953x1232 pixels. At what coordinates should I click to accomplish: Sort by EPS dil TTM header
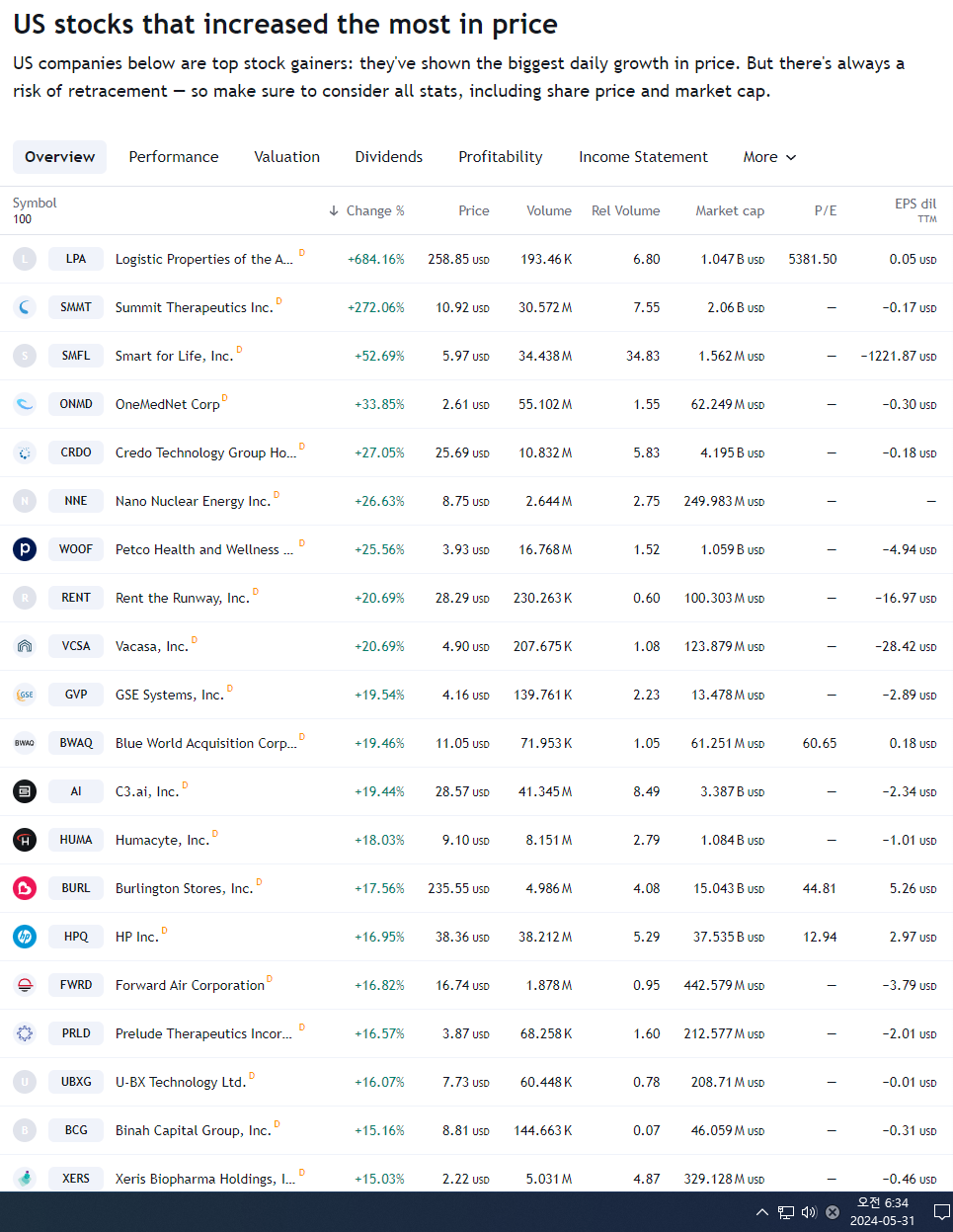click(x=915, y=210)
